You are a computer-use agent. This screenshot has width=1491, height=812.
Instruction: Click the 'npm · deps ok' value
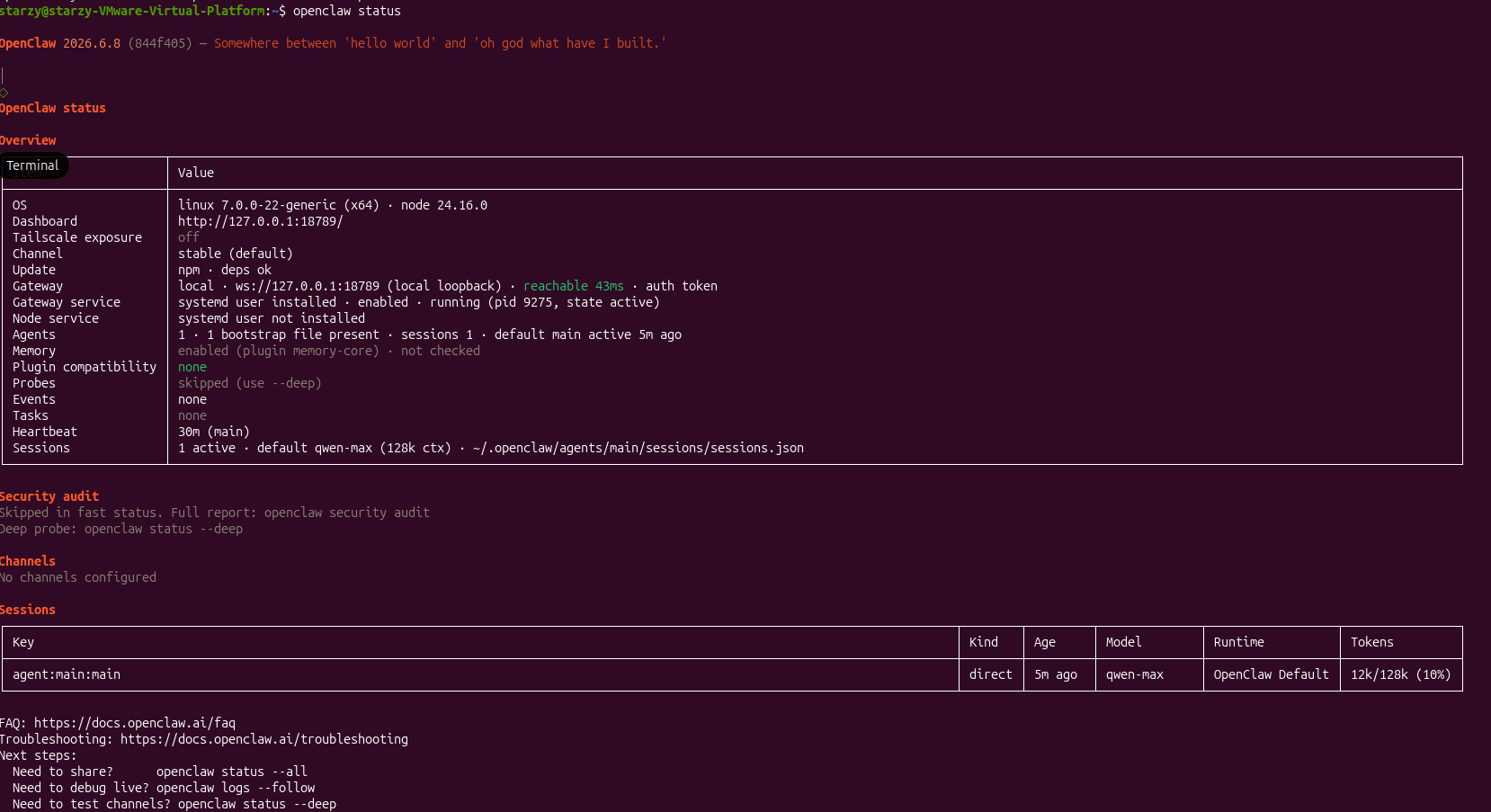225,270
